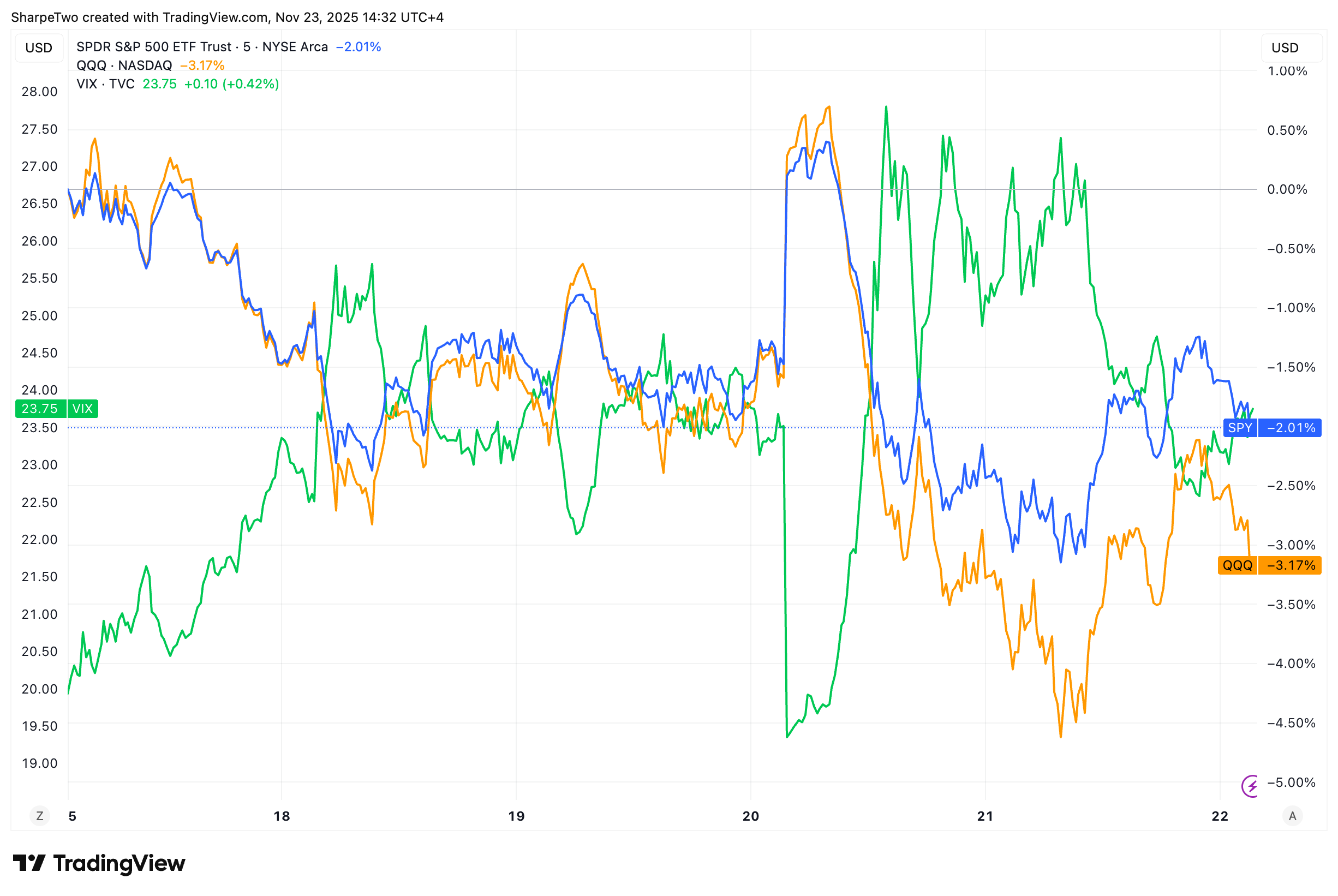The height and width of the screenshot is (896, 1338).
Task: Click the A auto-scale button
Action: [x=1292, y=816]
